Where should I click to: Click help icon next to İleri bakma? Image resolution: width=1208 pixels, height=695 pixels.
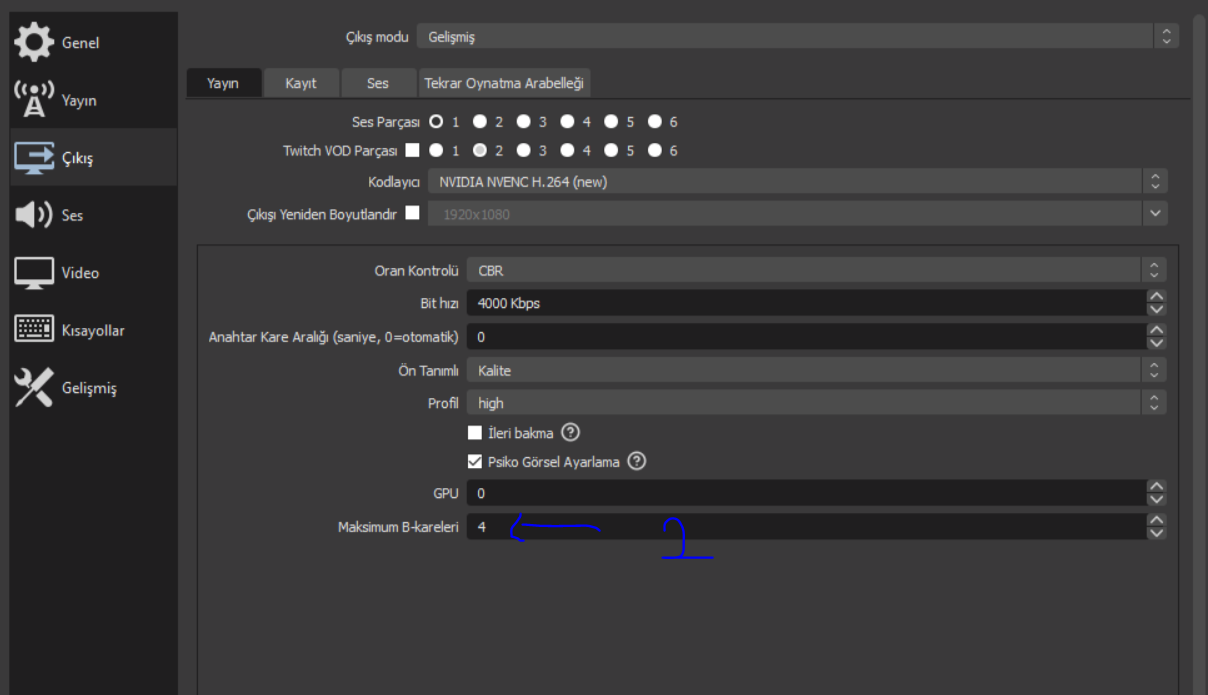pos(570,433)
